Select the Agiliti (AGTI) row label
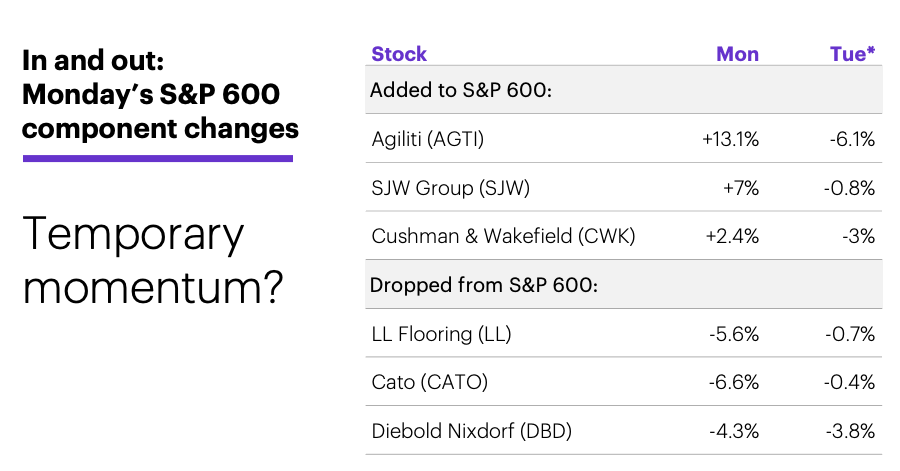The width and height of the screenshot is (900, 471). pos(428,139)
